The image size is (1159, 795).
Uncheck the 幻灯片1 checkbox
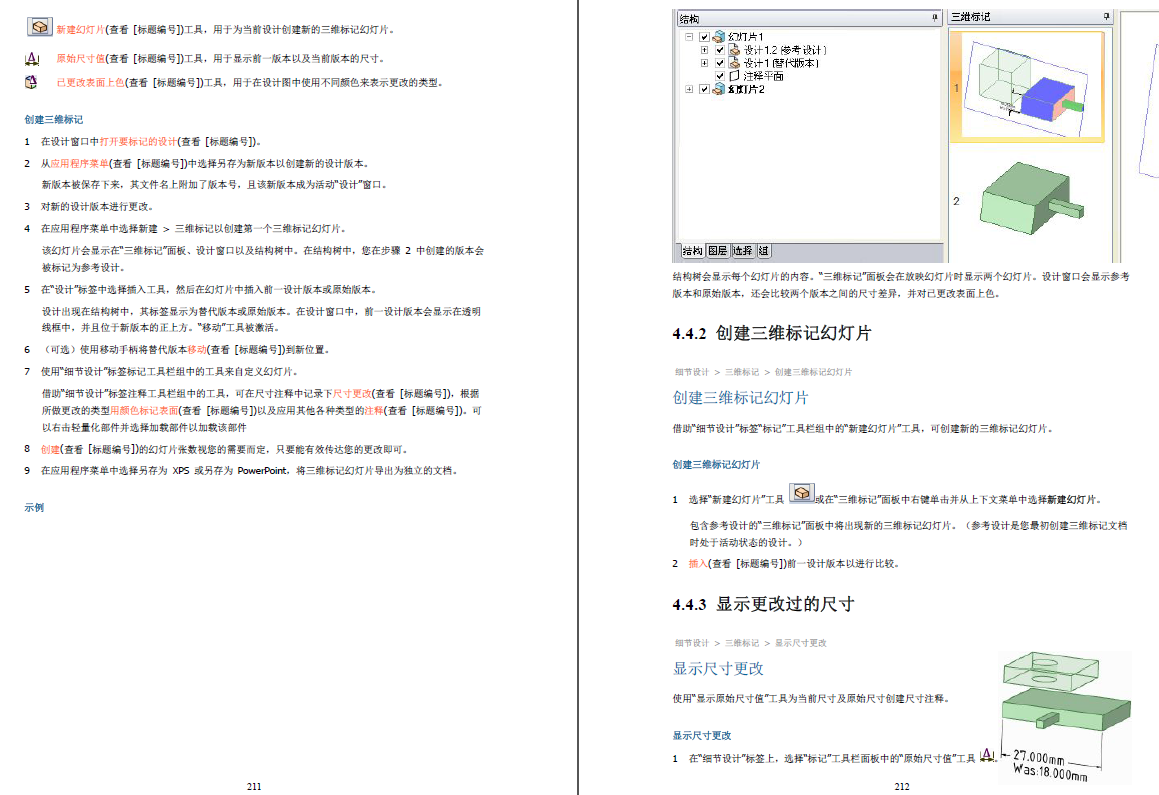point(704,36)
